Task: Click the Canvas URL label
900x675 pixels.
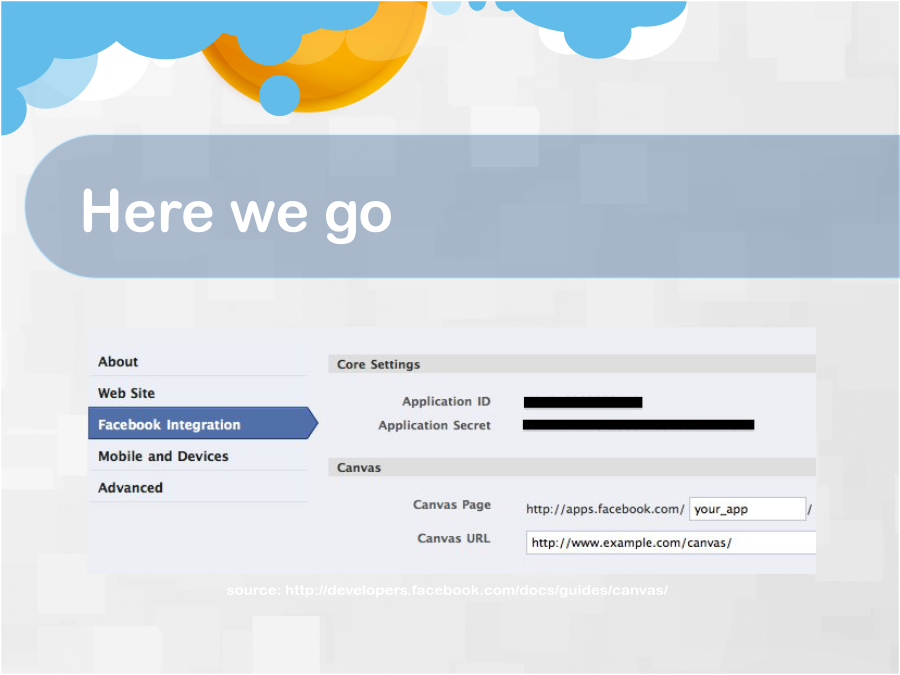Action: click(x=453, y=538)
